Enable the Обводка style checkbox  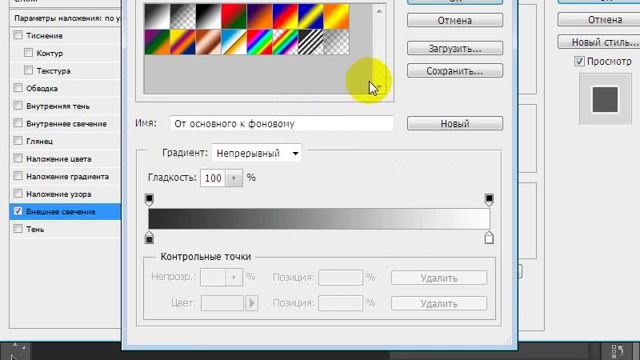18,88
